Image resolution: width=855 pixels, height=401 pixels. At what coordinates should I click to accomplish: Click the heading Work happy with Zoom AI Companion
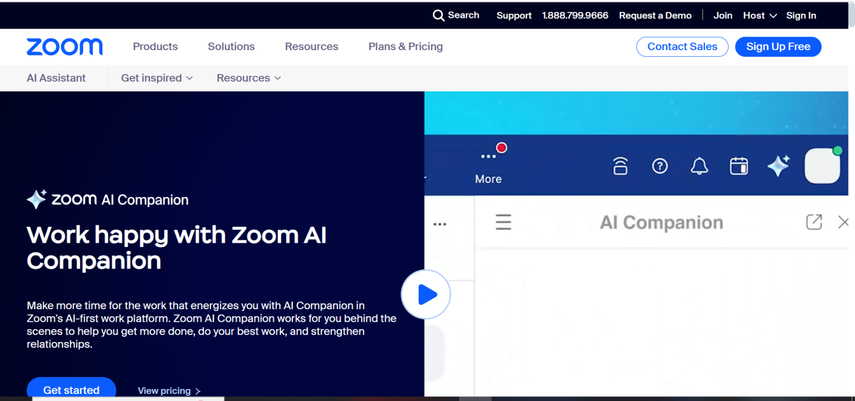(176, 248)
